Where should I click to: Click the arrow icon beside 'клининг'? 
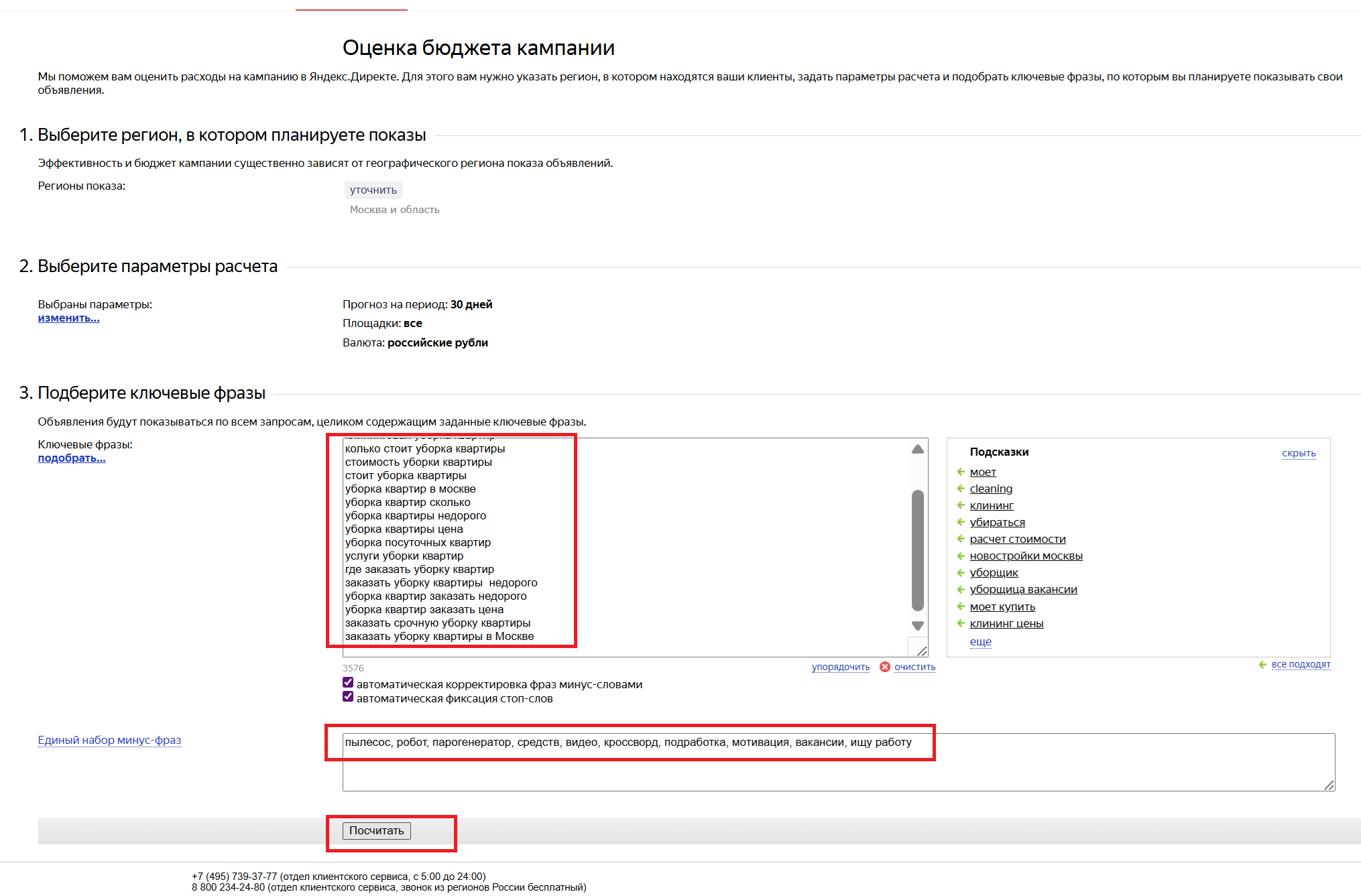[x=960, y=505]
